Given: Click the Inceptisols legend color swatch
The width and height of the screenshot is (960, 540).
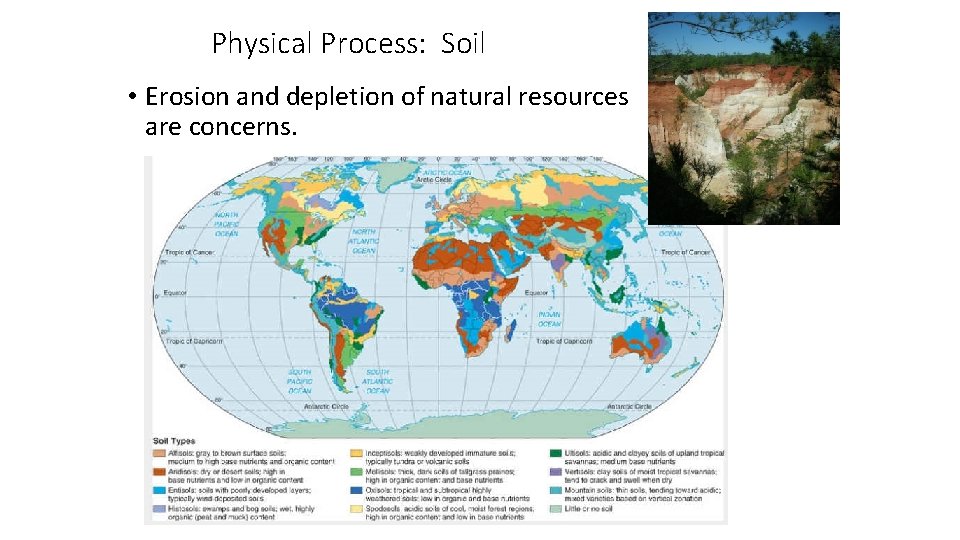Looking at the screenshot, I should (x=356, y=453).
